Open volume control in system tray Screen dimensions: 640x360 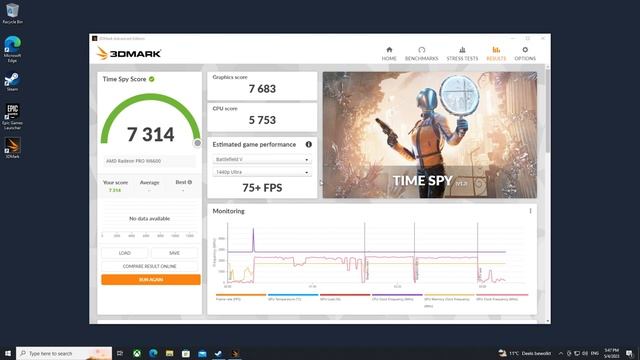coord(585,353)
